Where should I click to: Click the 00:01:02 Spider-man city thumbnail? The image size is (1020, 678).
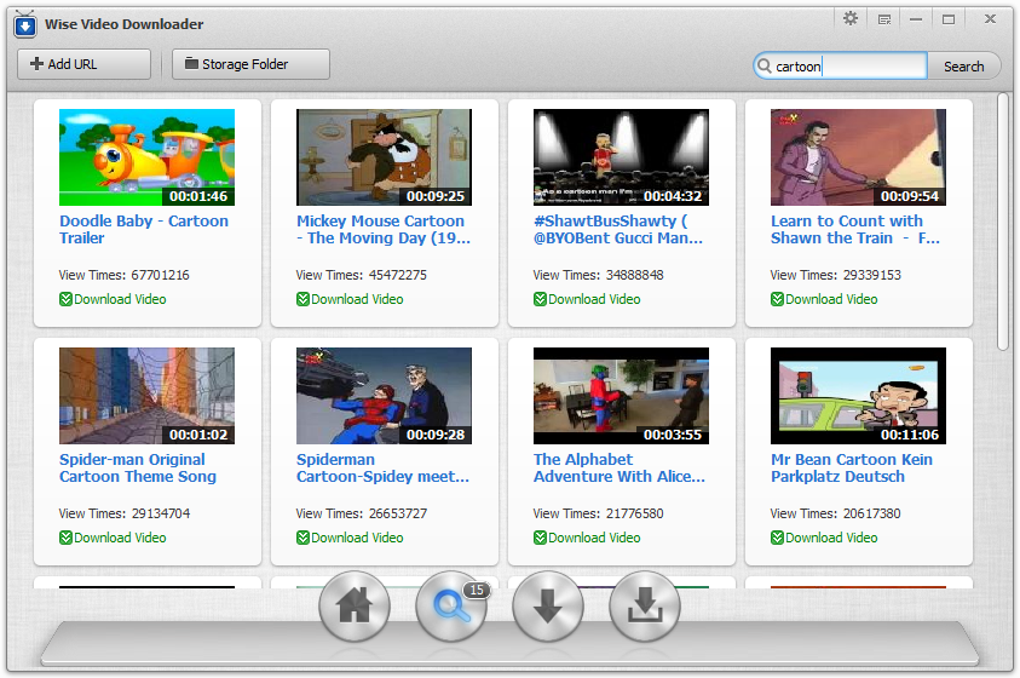pos(147,396)
